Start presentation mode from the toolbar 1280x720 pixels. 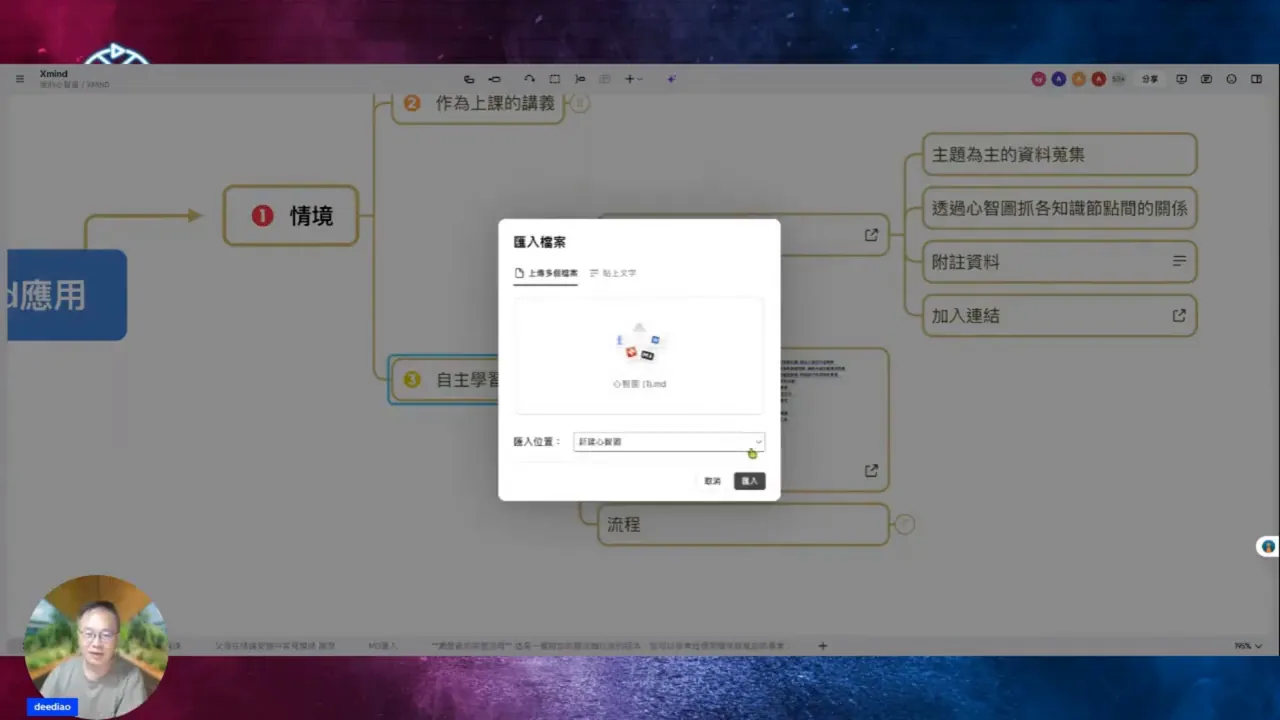tap(1181, 79)
